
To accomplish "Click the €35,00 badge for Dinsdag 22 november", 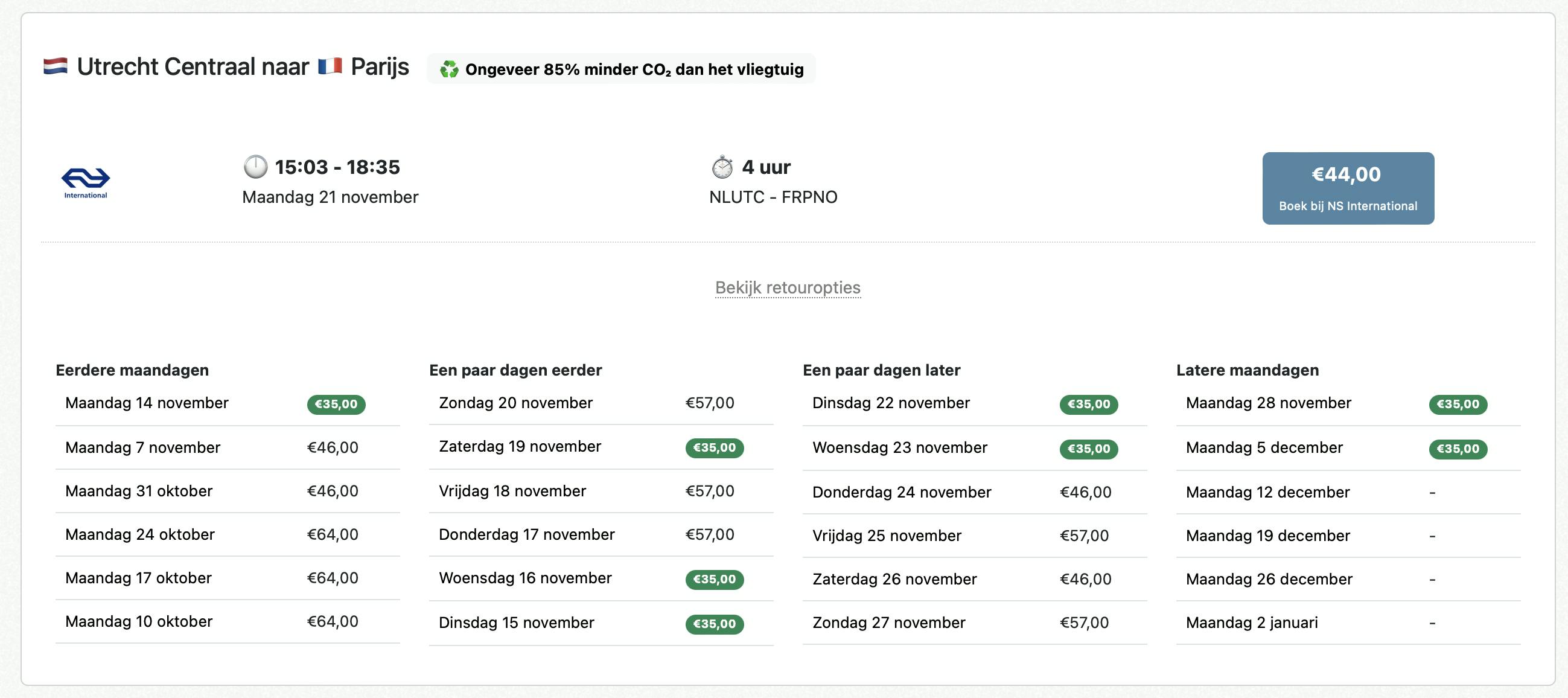I will [x=1089, y=403].
